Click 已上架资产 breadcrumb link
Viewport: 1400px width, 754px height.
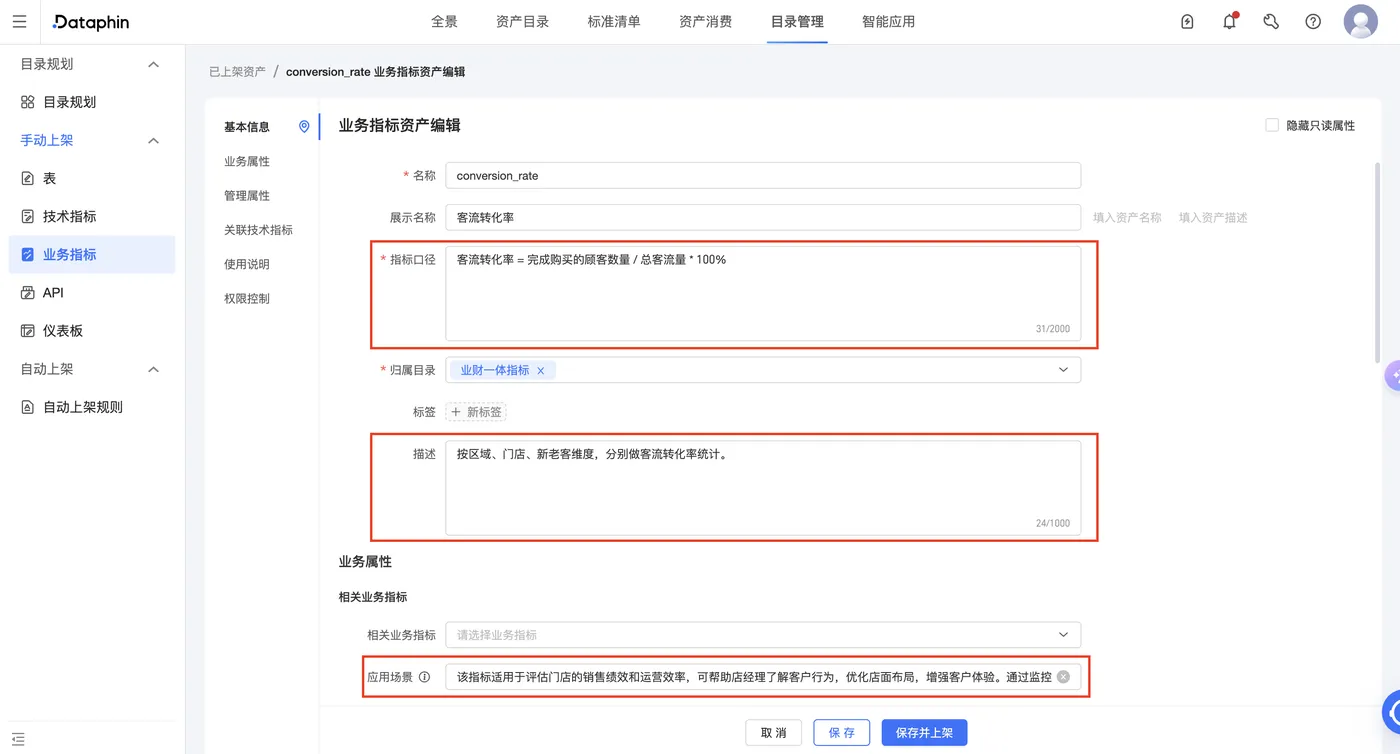click(237, 72)
